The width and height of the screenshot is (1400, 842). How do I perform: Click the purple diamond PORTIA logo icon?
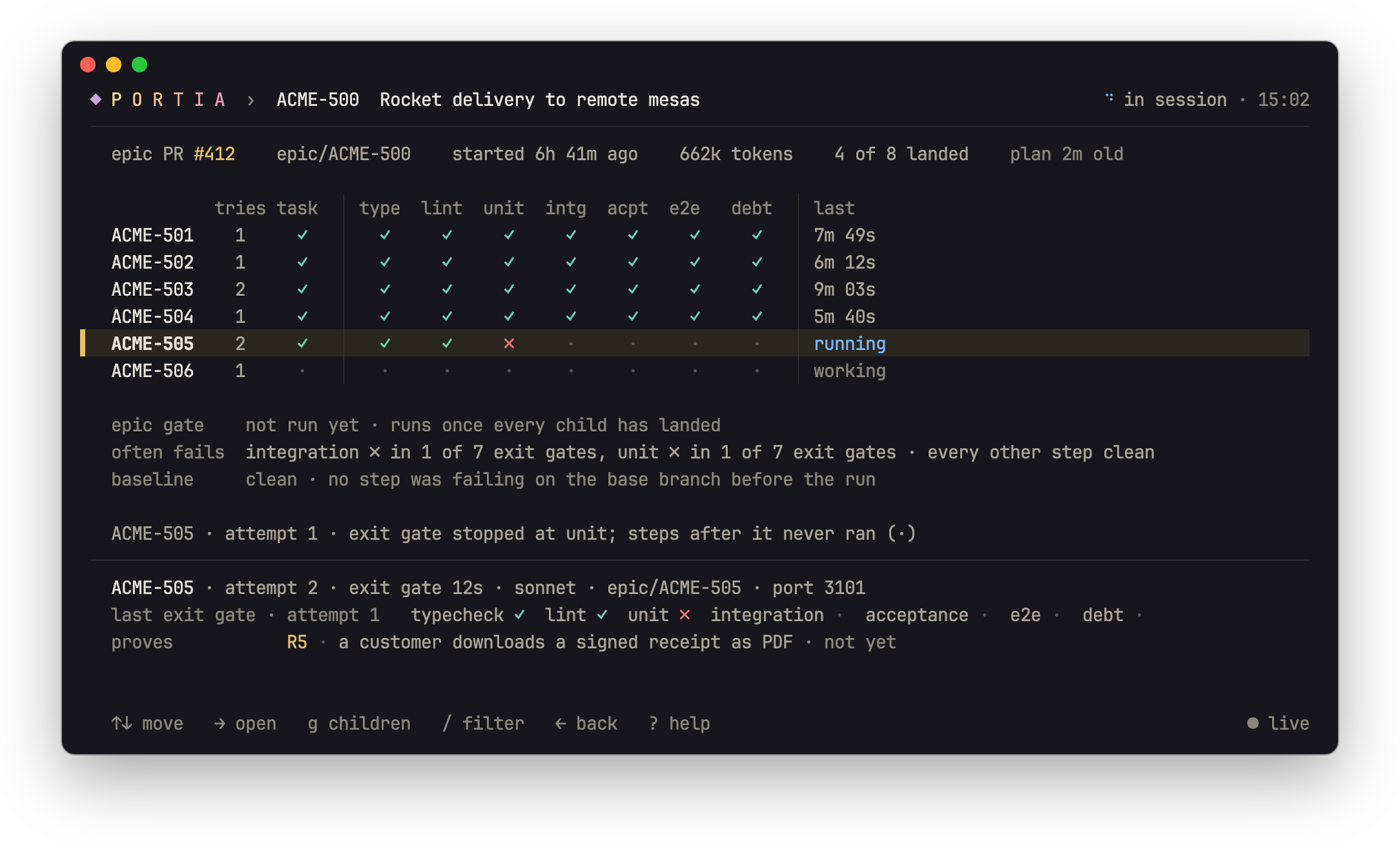pos(96,99)
